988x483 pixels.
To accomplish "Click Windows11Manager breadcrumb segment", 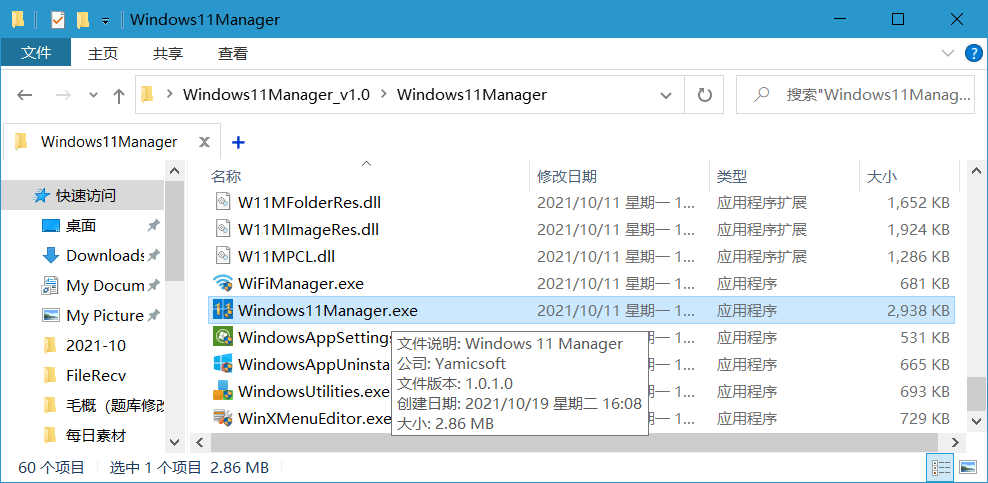I will (472, 95).
